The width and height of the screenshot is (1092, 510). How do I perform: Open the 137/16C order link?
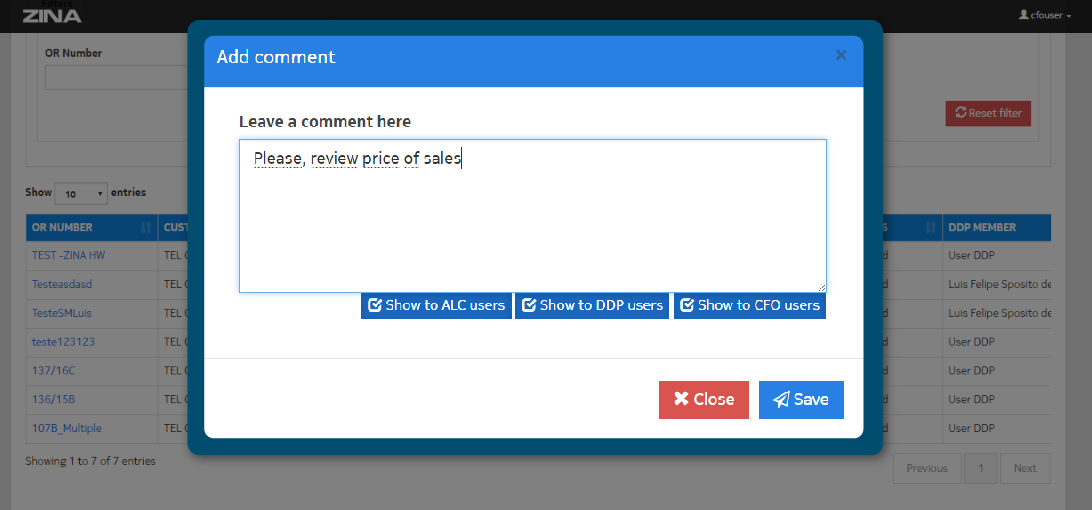[53, 370]
